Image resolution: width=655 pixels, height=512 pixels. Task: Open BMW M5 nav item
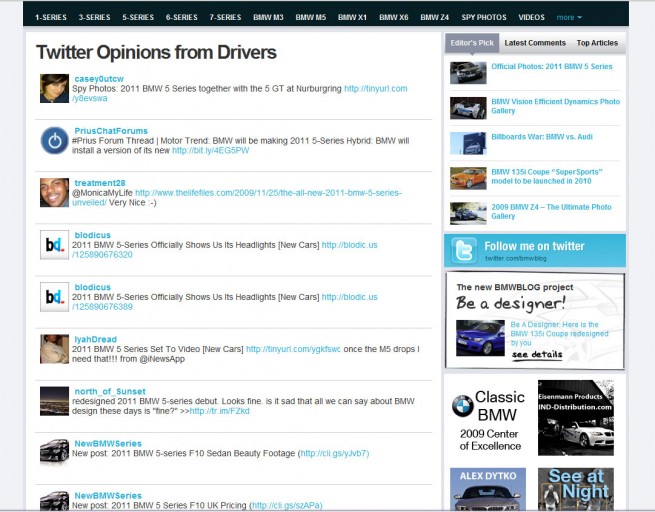[x=310, y=17]
